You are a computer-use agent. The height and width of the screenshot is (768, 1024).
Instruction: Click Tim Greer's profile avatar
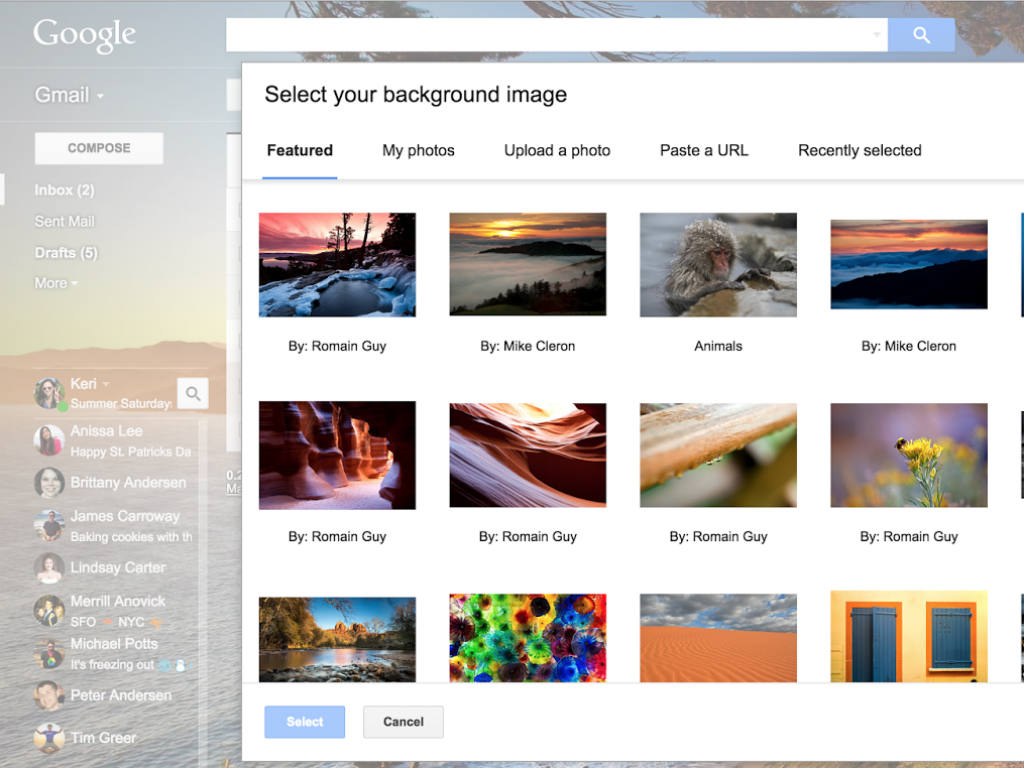(x=49, y=738)
